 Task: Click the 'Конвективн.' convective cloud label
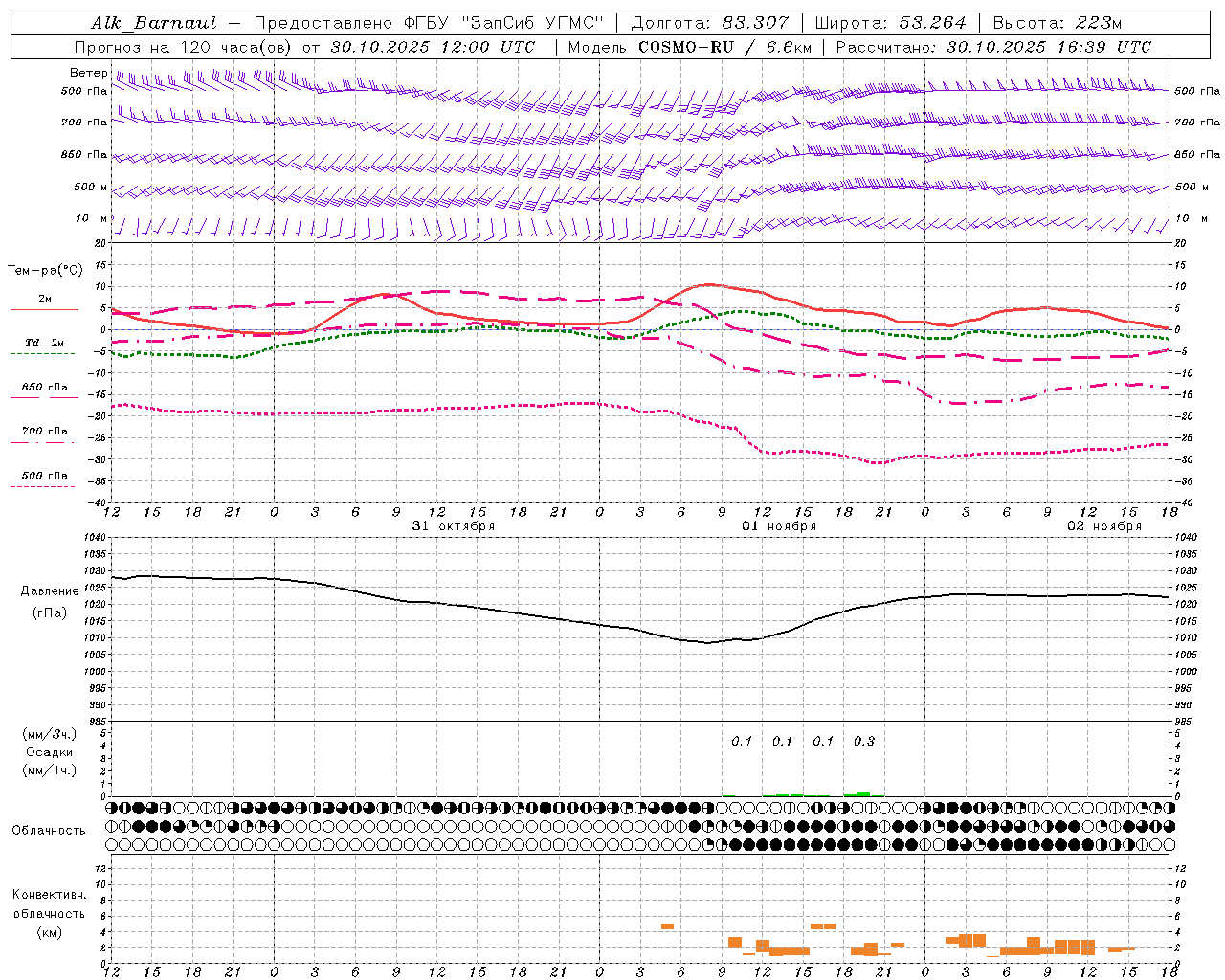(50, 896)
